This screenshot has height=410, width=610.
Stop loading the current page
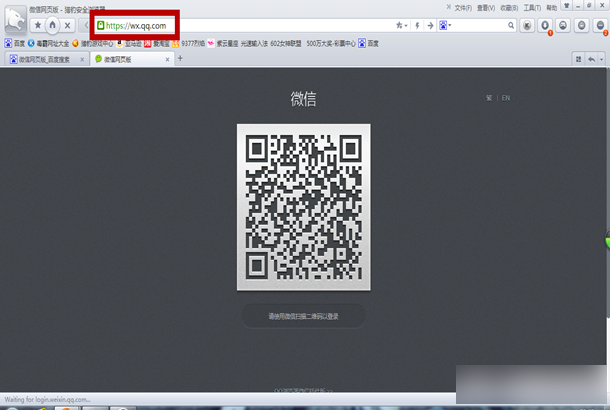[67, 26]
